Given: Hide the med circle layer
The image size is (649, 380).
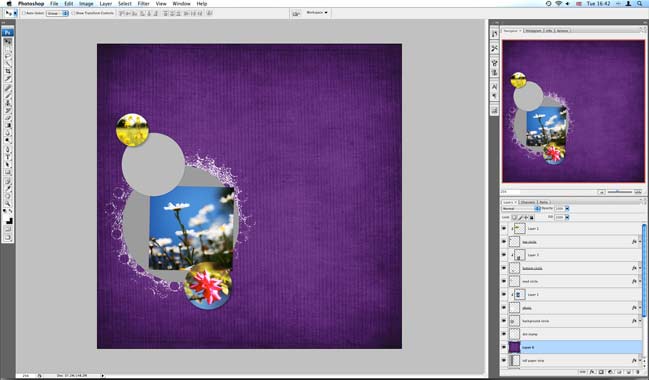Looking at the screenshot, I should 504,281.
